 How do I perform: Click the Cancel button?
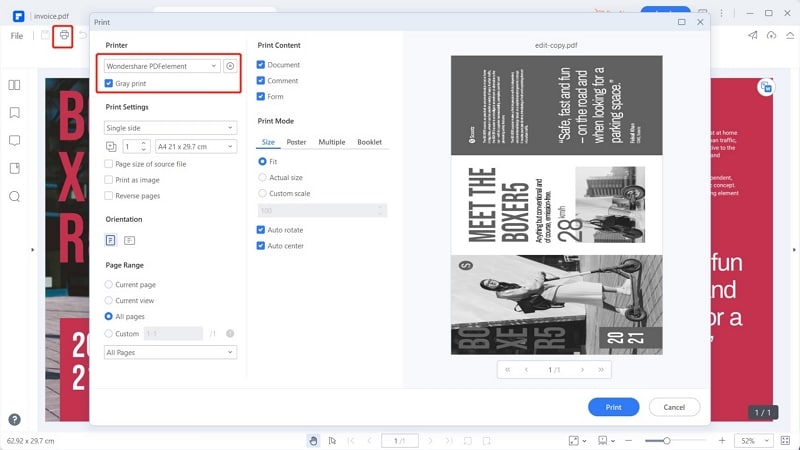[674, 407]
